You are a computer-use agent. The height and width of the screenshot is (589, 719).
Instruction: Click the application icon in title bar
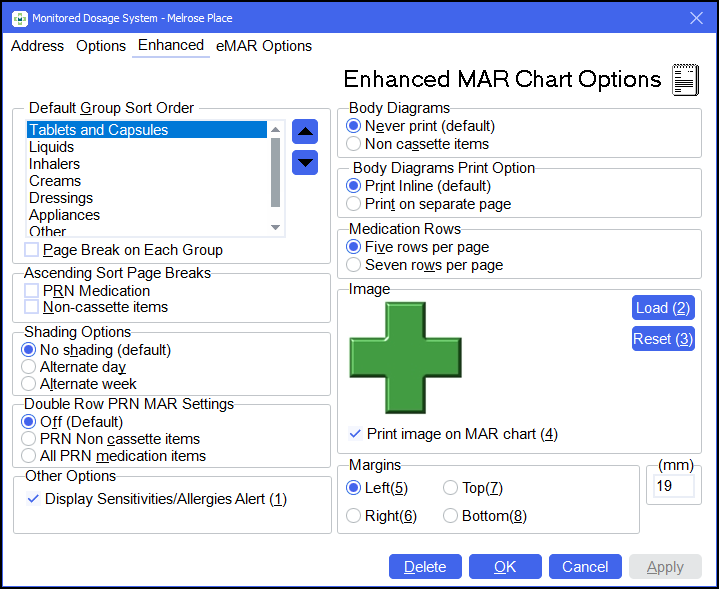click(x=19, y=18)
